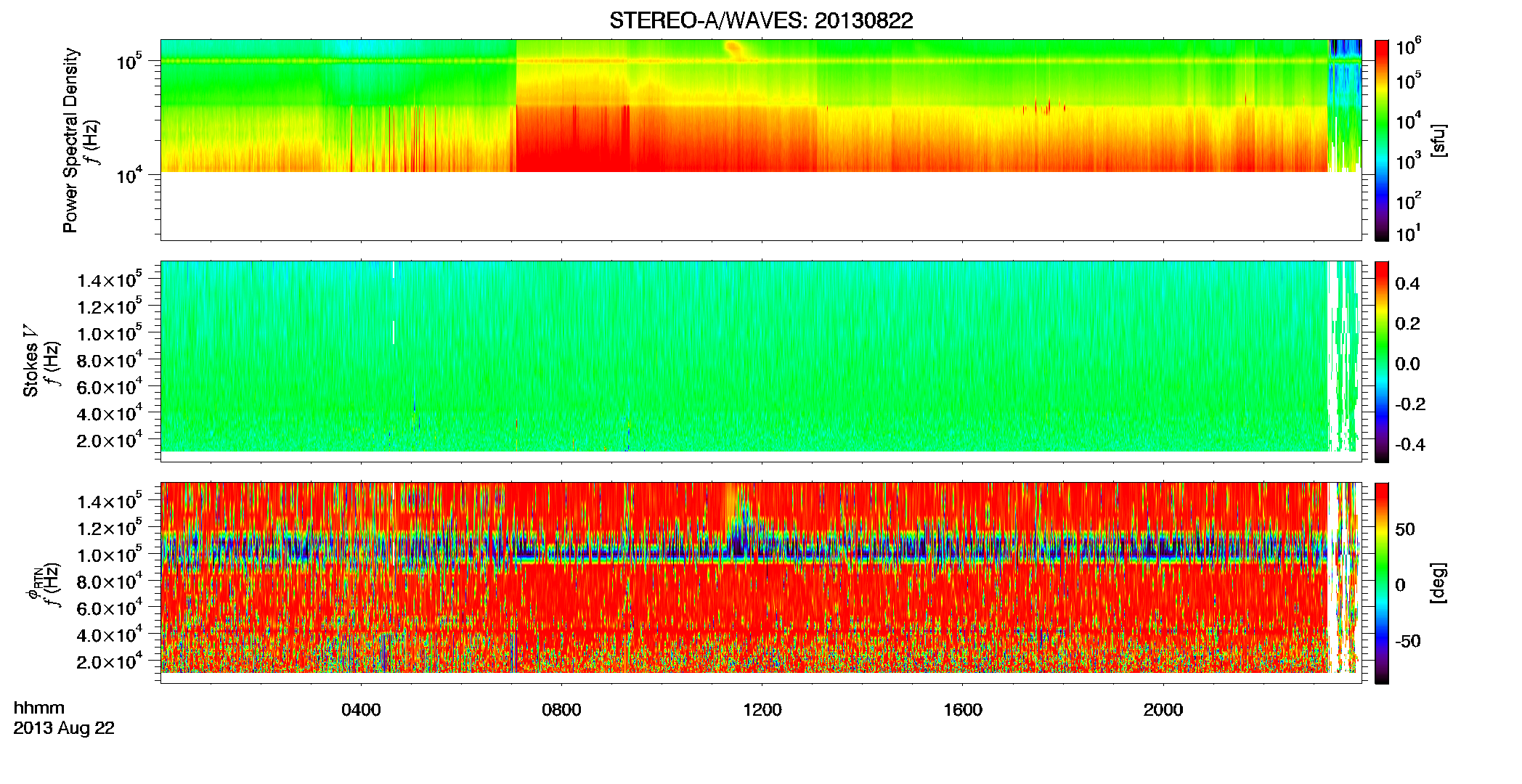
Task: Click the power spectral density color bar
Action: [1382, 140]
